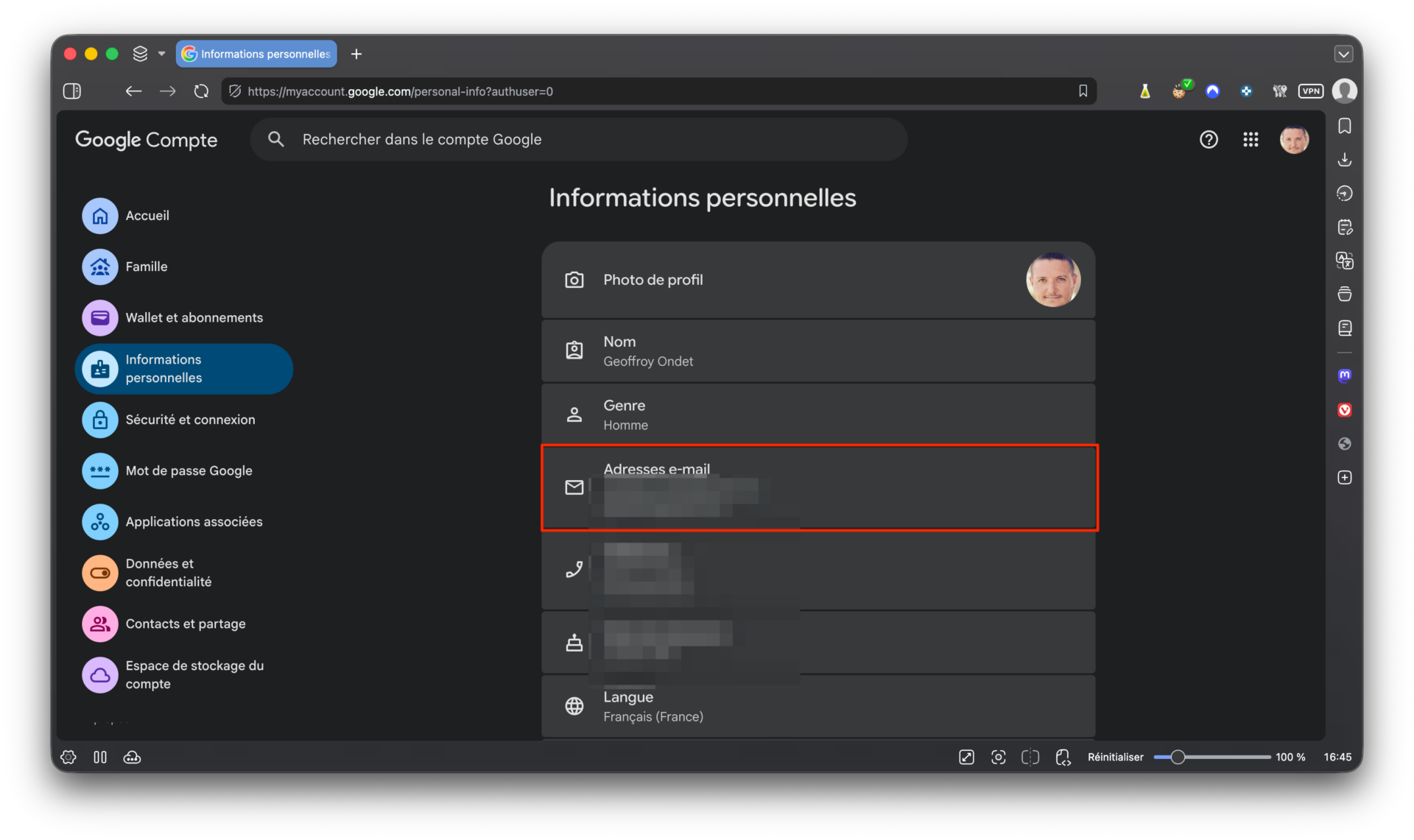This screenshot has height=840, width=1414.
Task: Open Wallet et abonnements
Action: (x=184, y=317)
